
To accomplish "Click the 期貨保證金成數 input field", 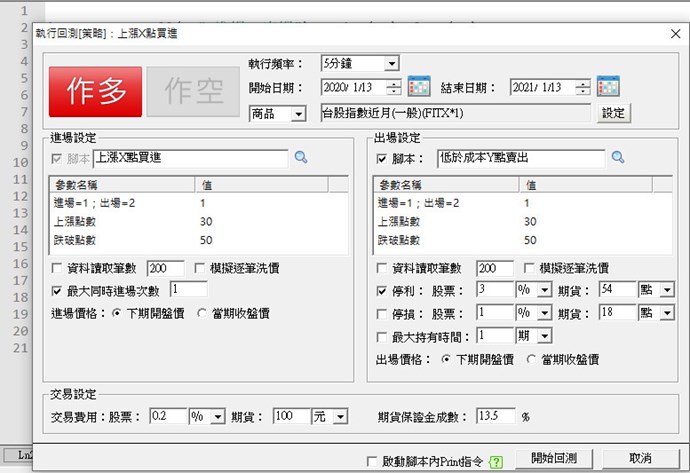I will (496, 415).
